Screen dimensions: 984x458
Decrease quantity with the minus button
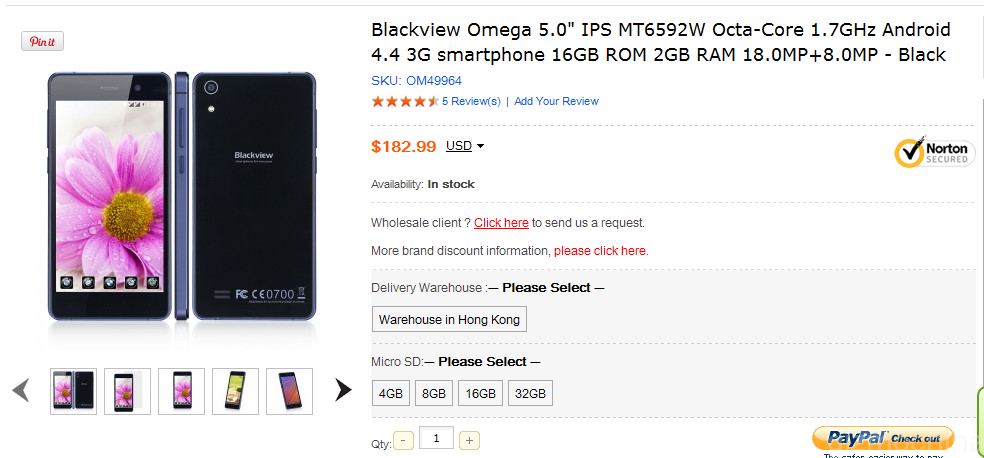tap(404, 440)
